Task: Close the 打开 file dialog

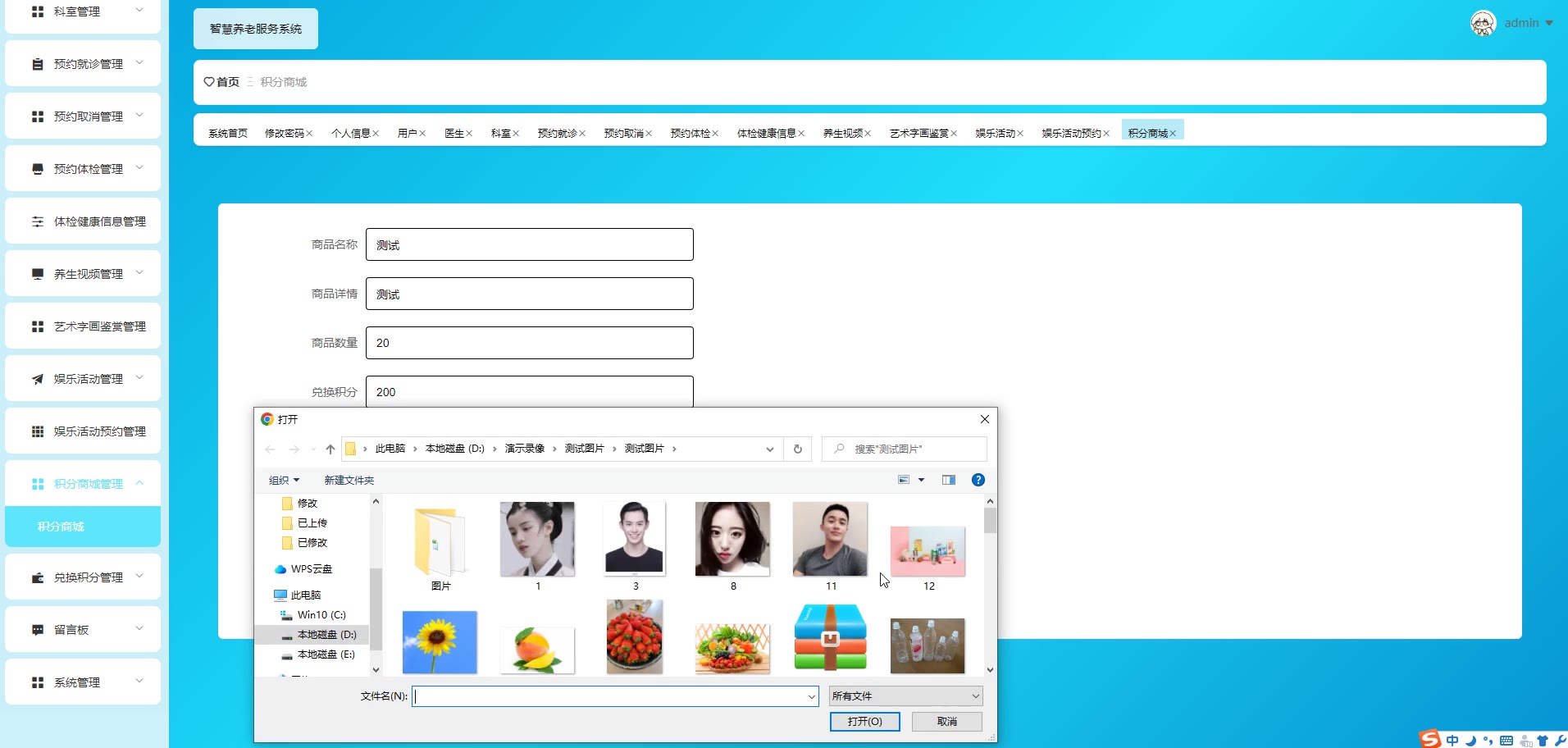Action: [x=985, y=419]
